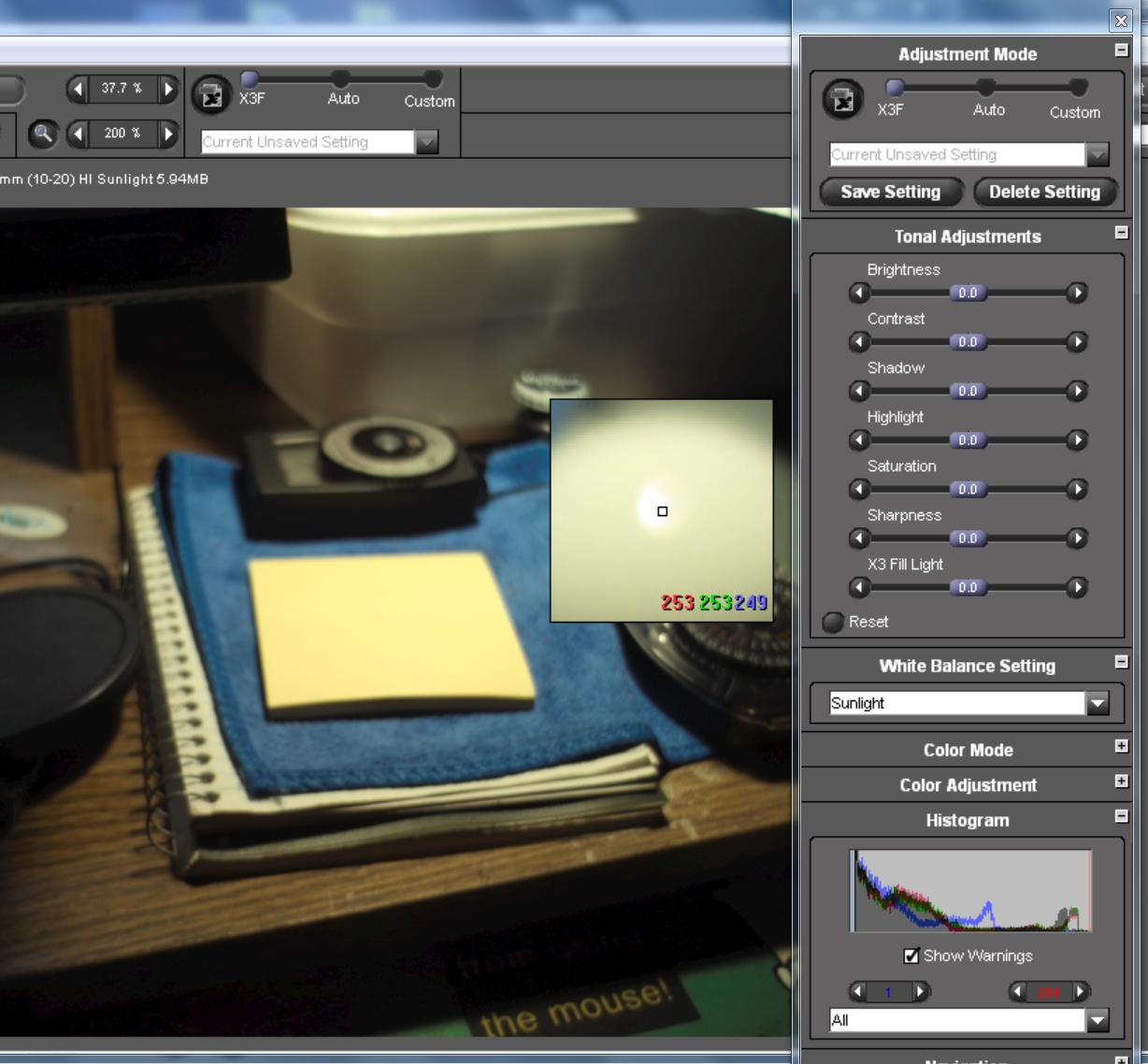Select Auto mode in the main toolbar

tap(340, 79)
